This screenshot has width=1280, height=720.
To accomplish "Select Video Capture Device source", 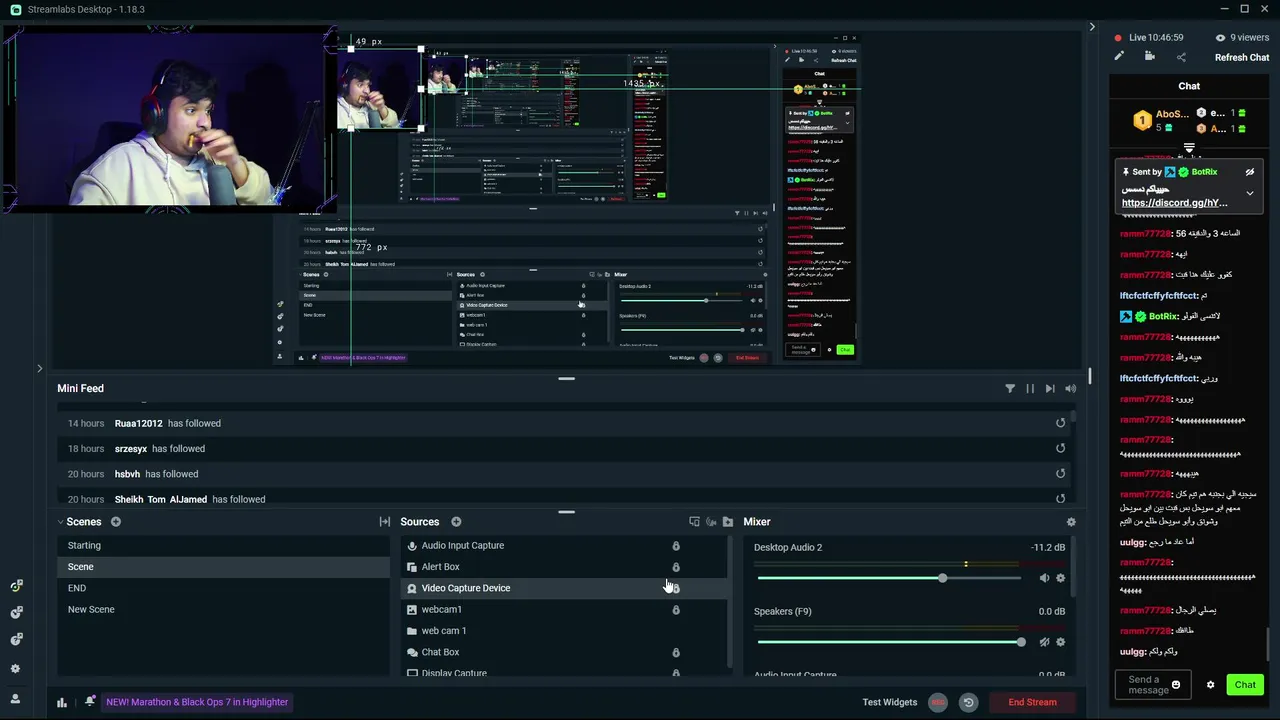I will pyautogui.click(x=565, y=588).
